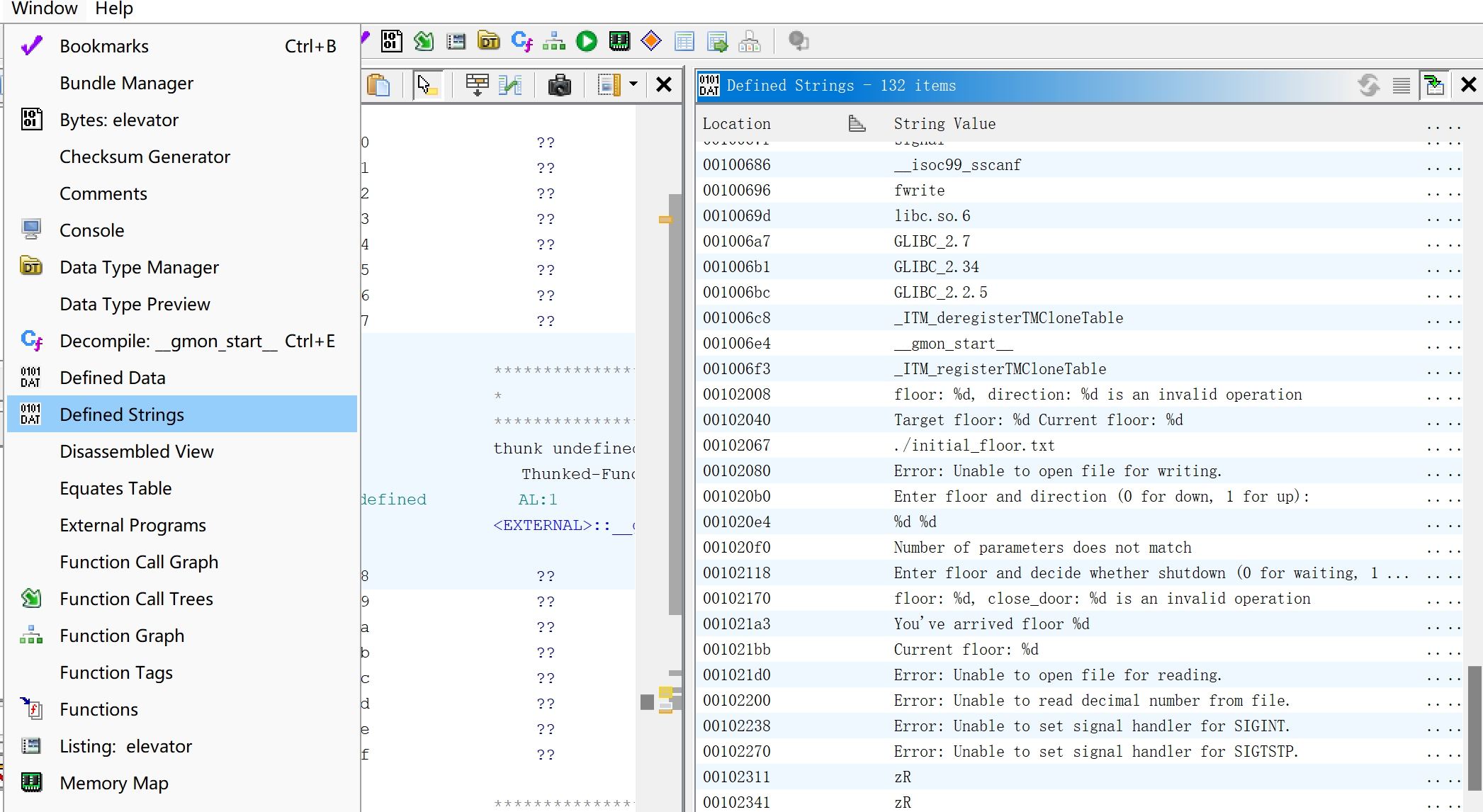Click the greyed-out icon at the right end of the main toolbar
This screenshot has width=1483, height=812.
[x=799, y=42]
